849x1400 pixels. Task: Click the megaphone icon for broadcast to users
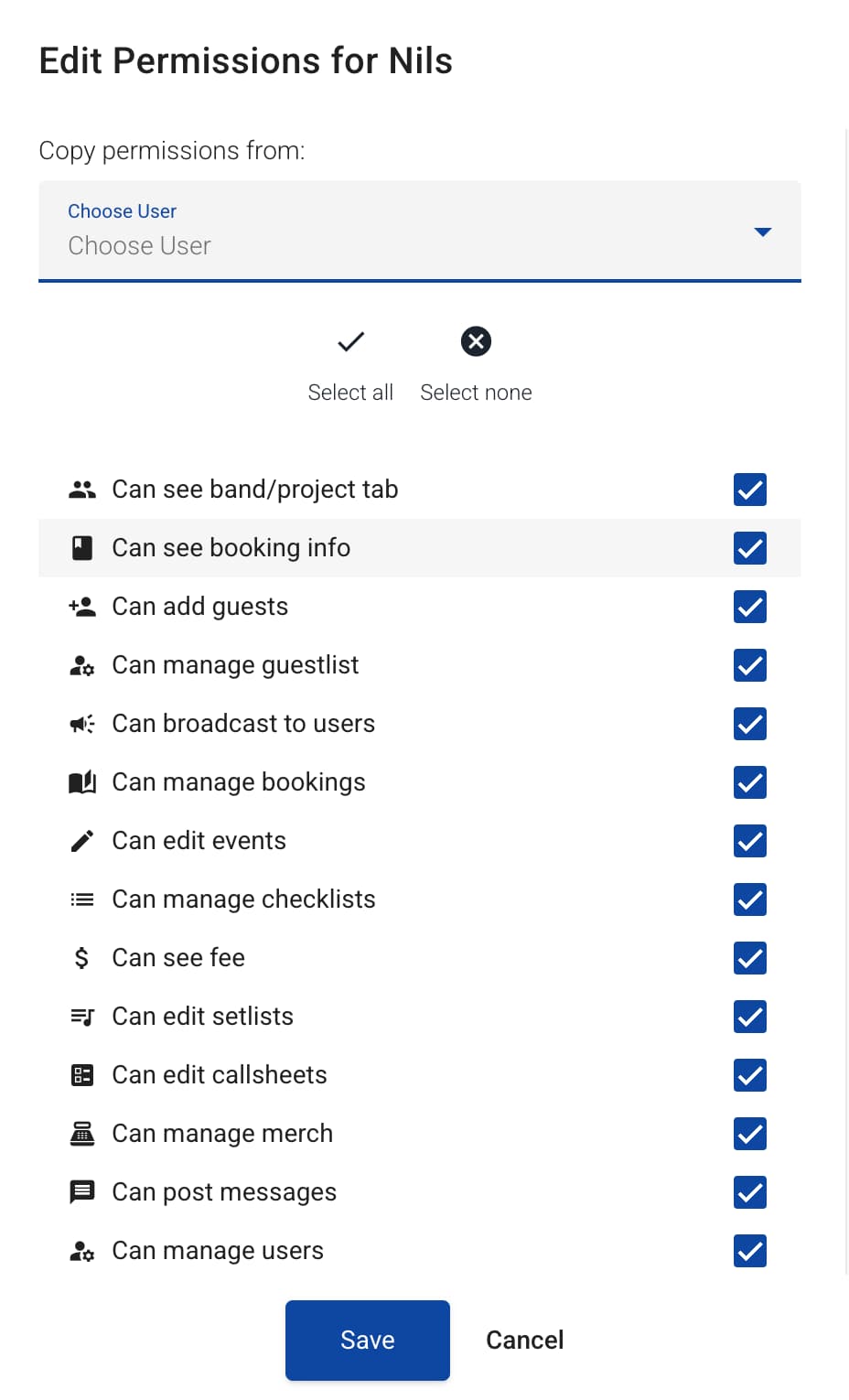[82, 724]
